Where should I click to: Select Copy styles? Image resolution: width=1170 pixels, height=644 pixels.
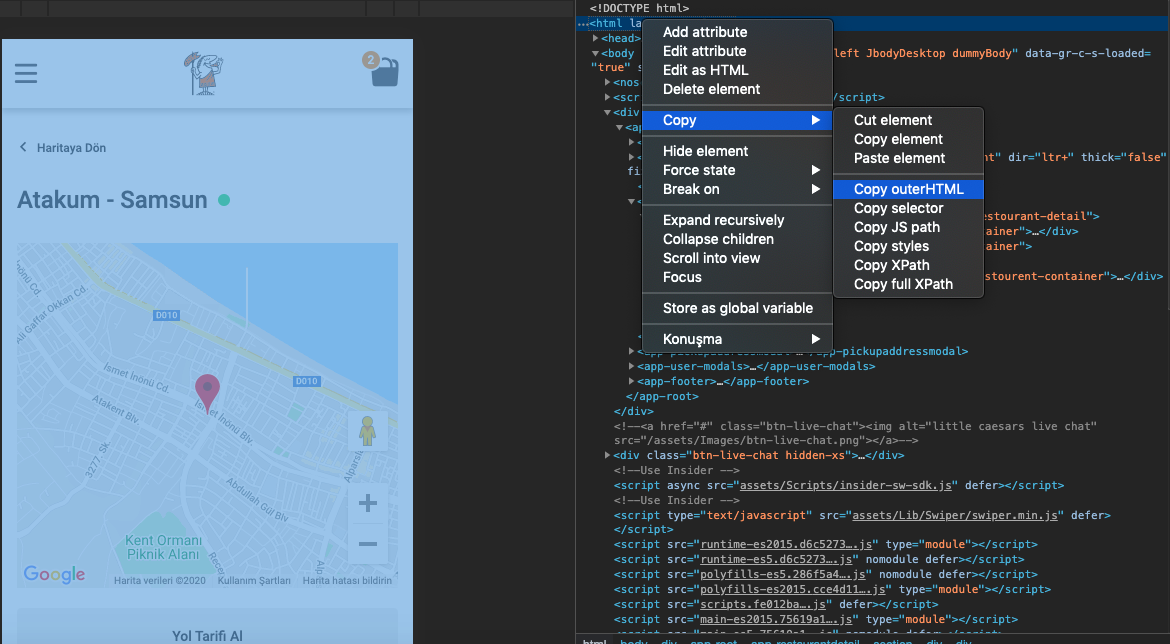click(x=908, y=246)
